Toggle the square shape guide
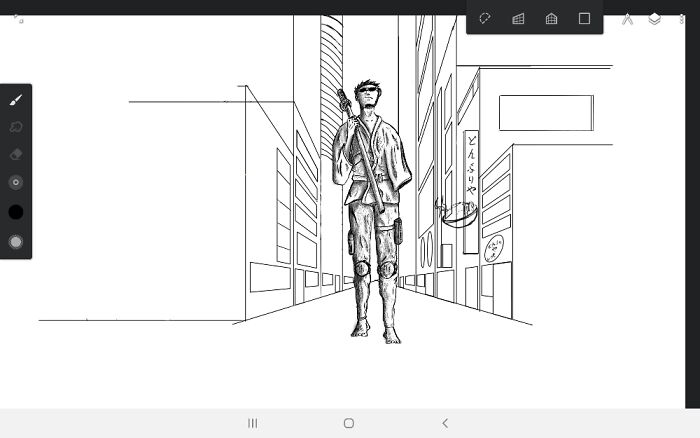Viewport: 700px width, 438px height. tap(584, 18)
